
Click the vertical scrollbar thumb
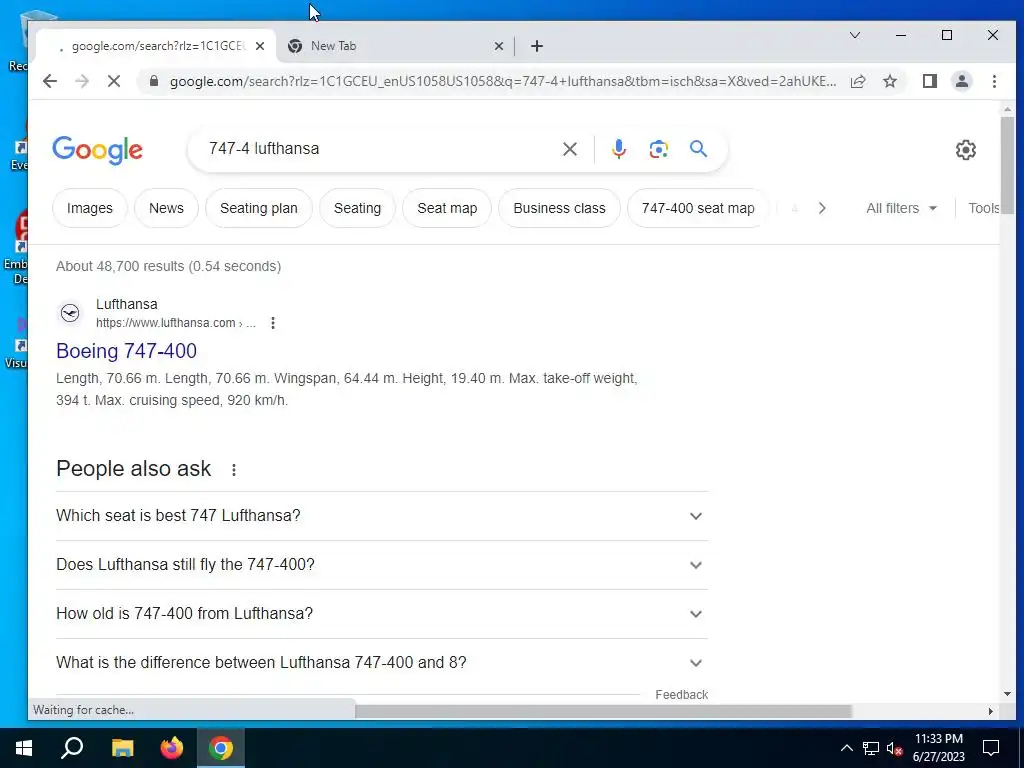pyautogui.click(x=1007, y=165)
